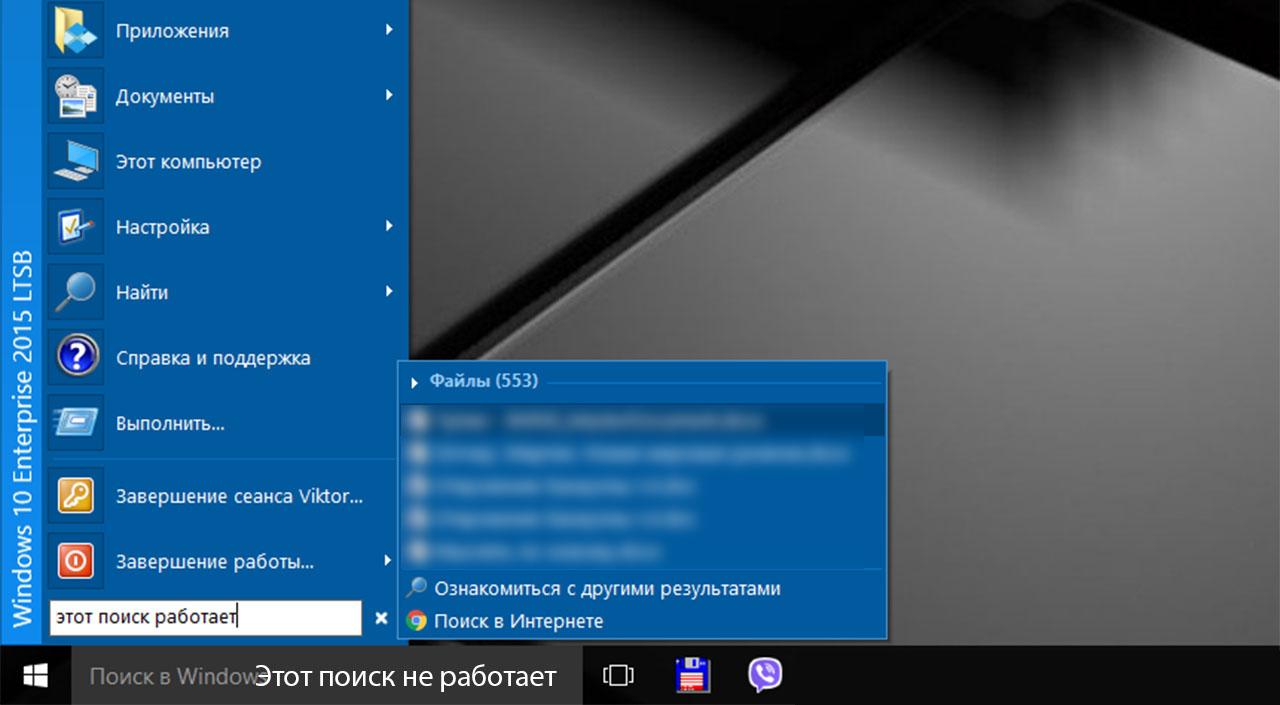Expand the Приложения submenu arrow
Image resolution: width=1280 pixels, height=705 pixels.
point(389,31)
